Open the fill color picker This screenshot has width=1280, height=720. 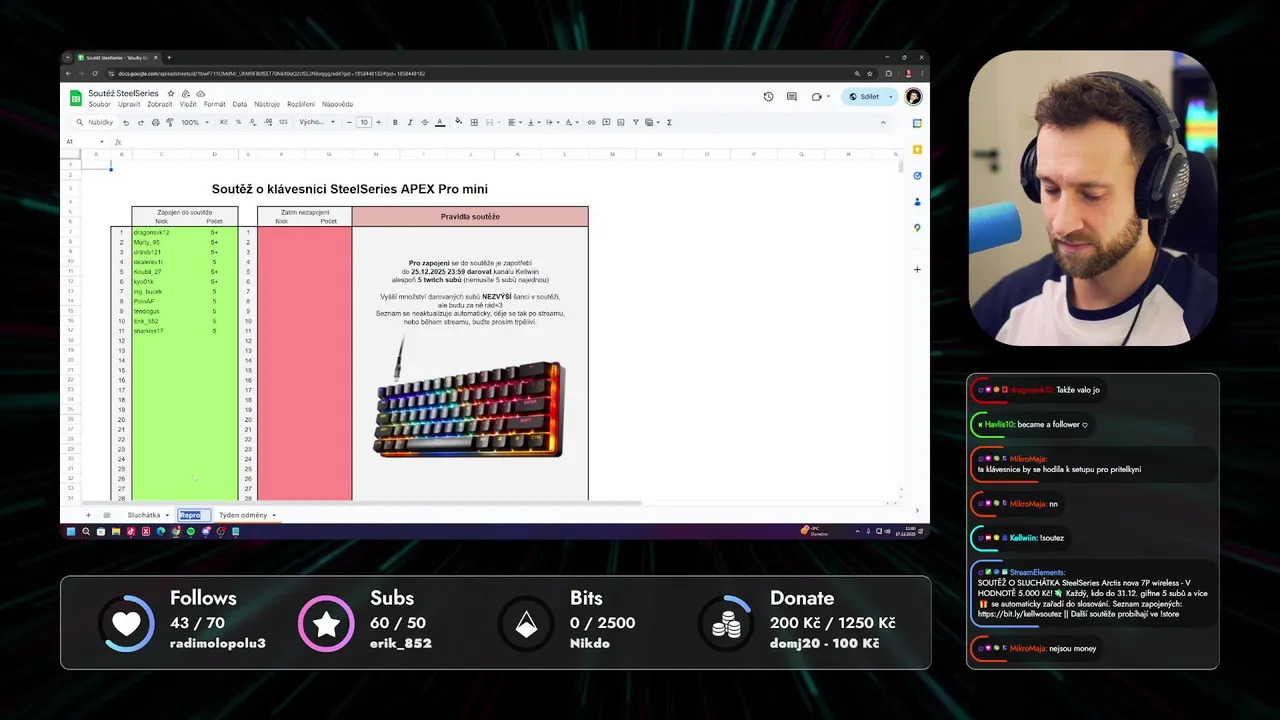point(459,122)
